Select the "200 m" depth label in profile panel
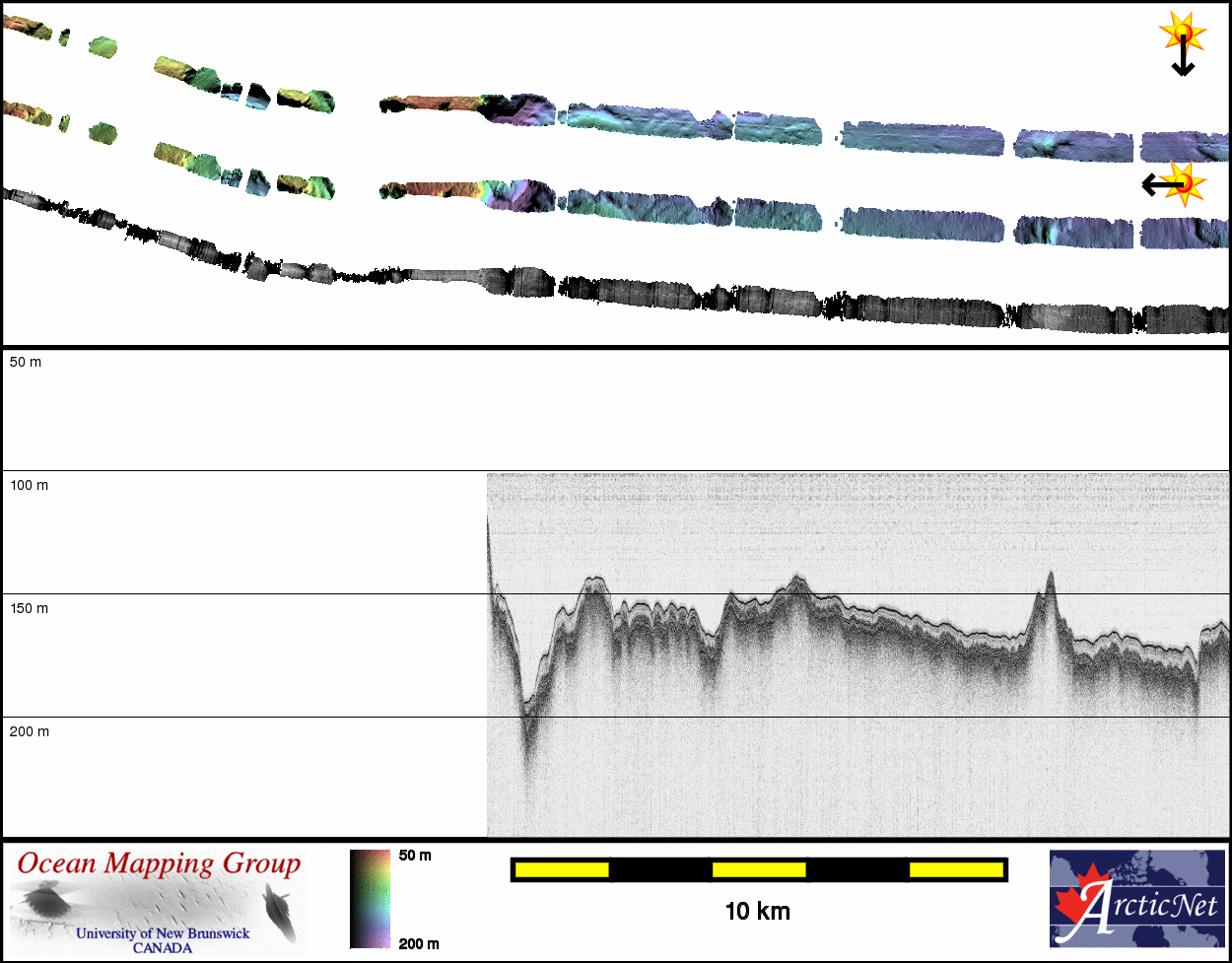 [29, 732]
